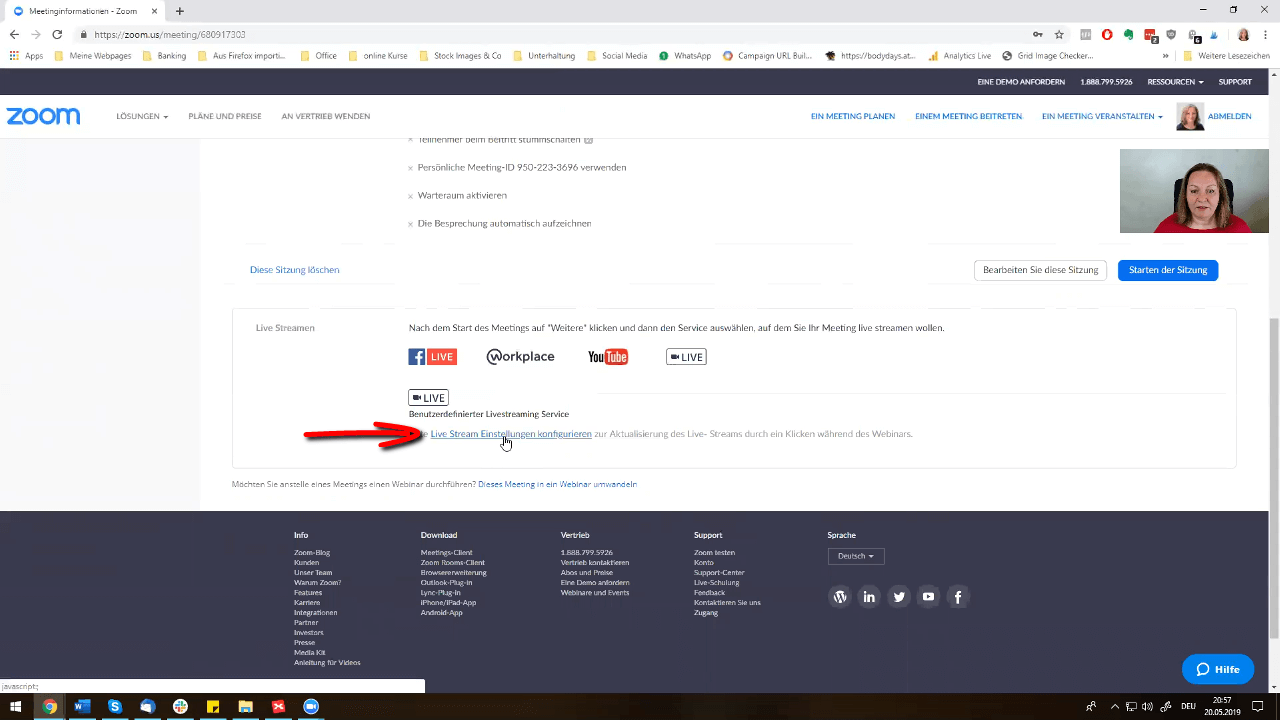Click the browser address bar URL
Screen dimensions: 1280x720
[x=170, y=34]
